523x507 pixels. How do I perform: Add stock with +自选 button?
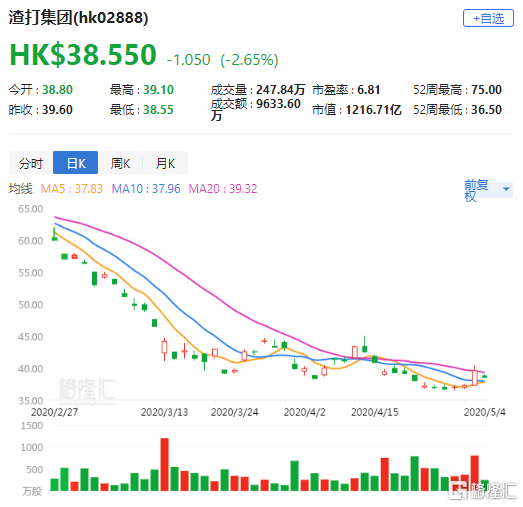[488, 18]
